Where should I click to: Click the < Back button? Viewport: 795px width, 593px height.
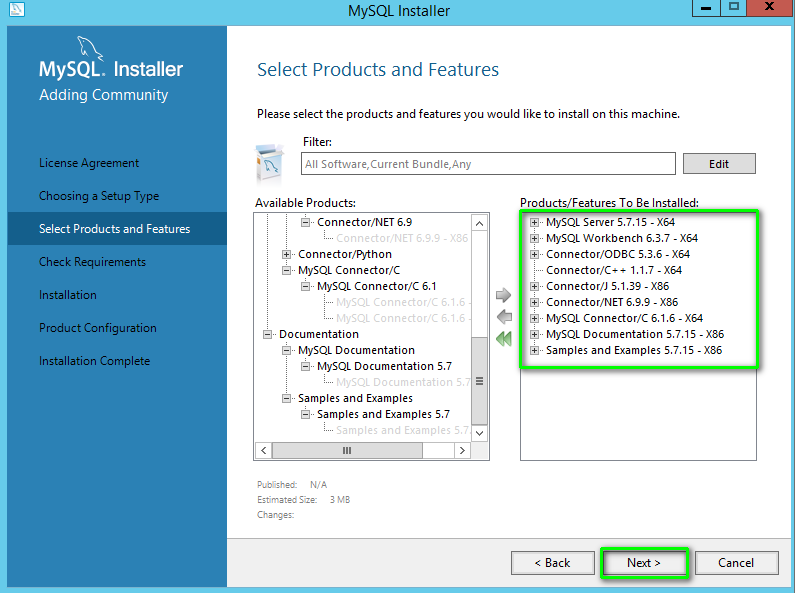click(552, 563)
